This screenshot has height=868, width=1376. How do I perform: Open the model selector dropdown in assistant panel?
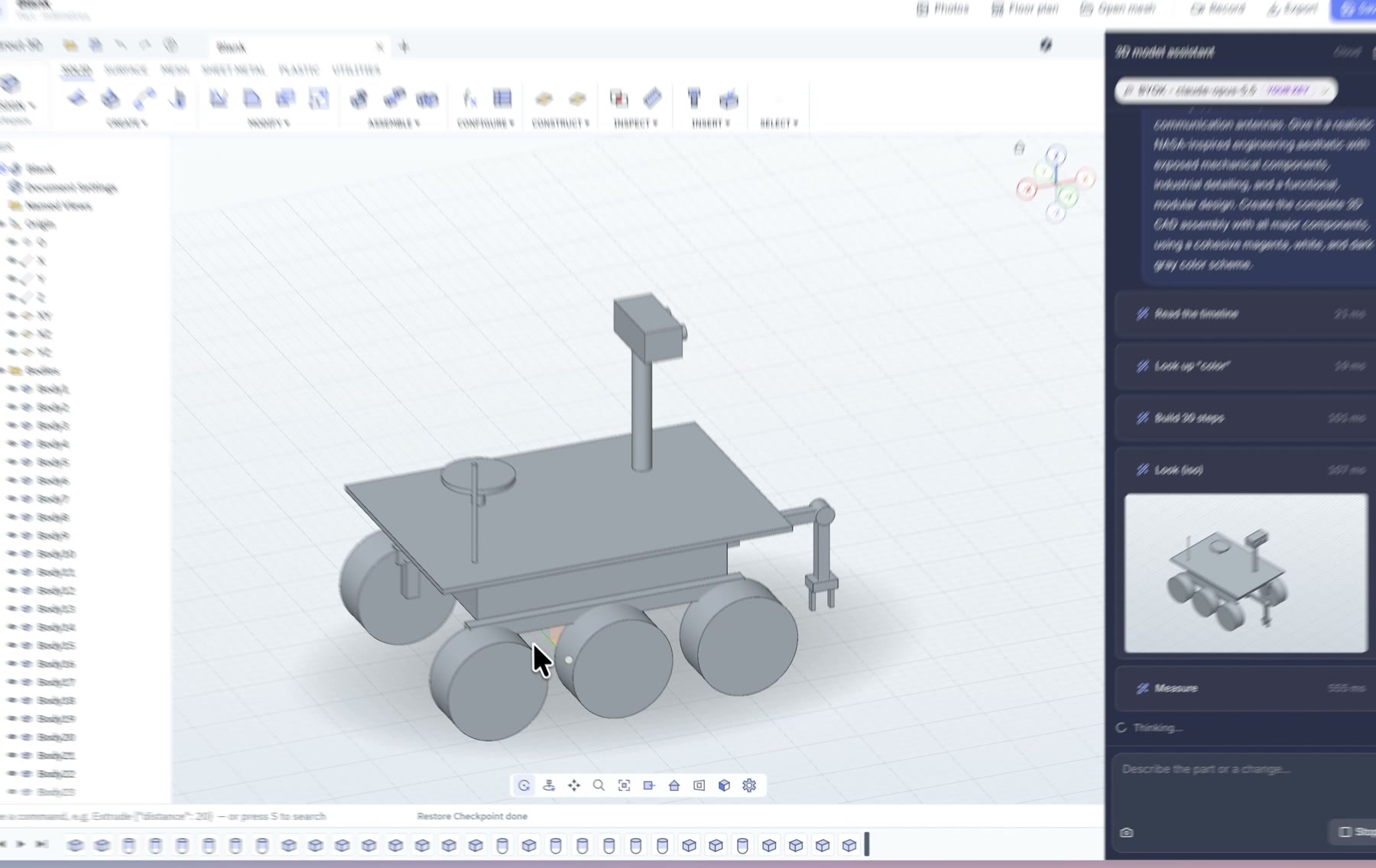pos(1225,90)
